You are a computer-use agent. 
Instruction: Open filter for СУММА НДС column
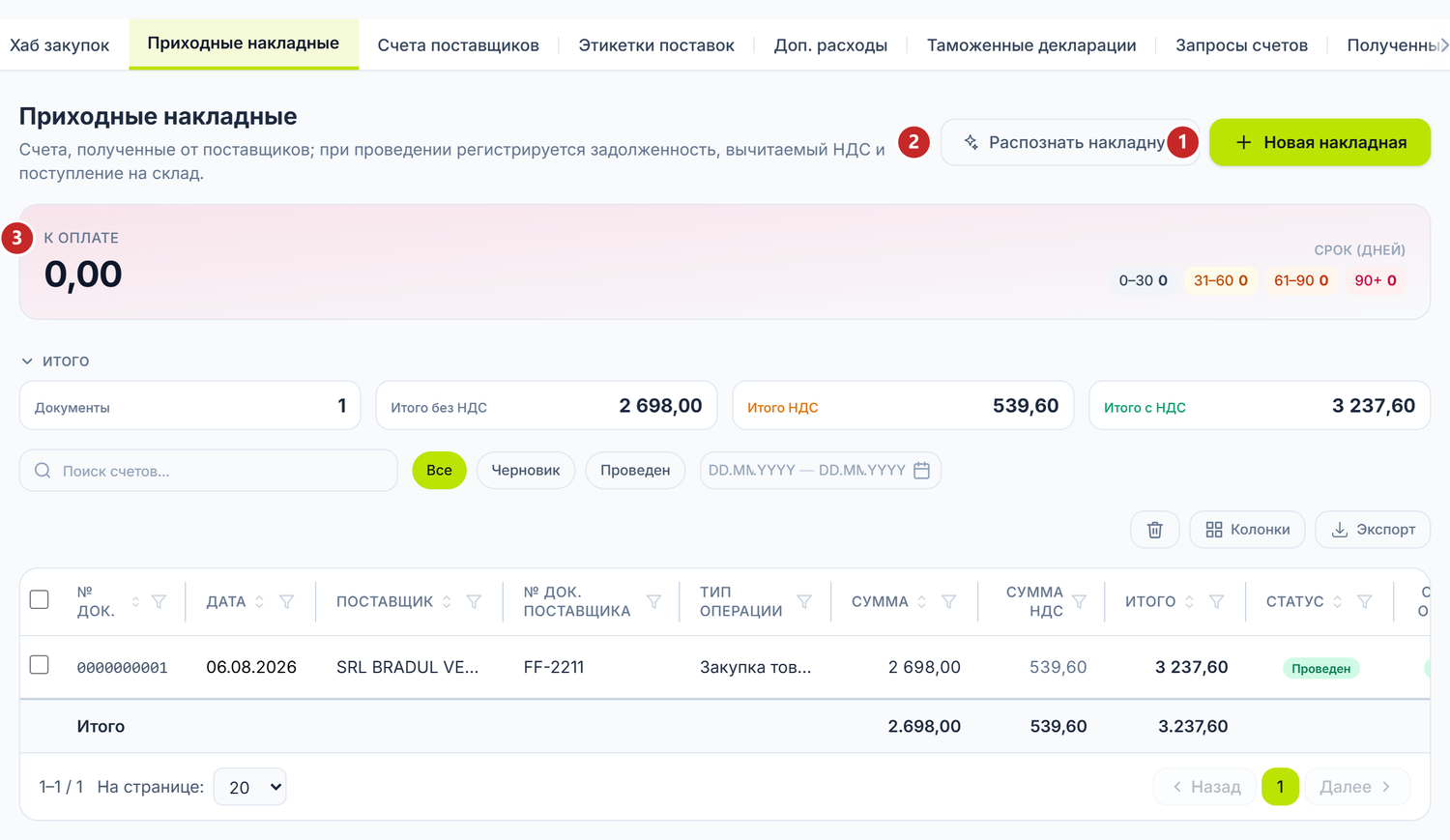pos(1079,602)
